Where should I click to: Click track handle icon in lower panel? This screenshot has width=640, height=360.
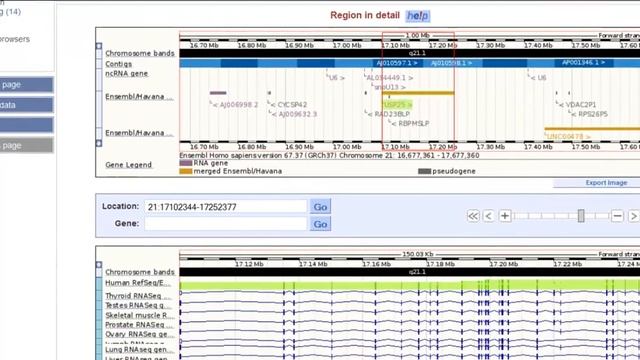click(99, 264)
